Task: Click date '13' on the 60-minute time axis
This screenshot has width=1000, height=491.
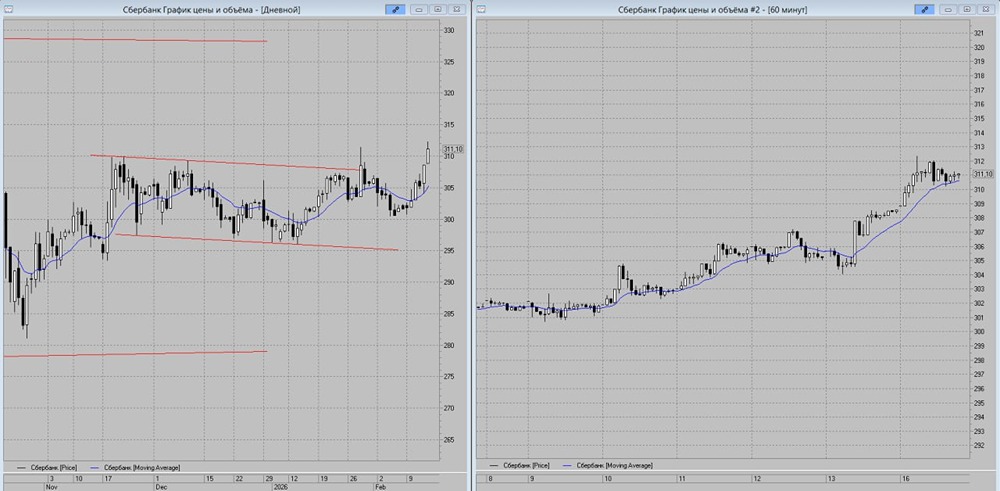Action: click(831, 478)
